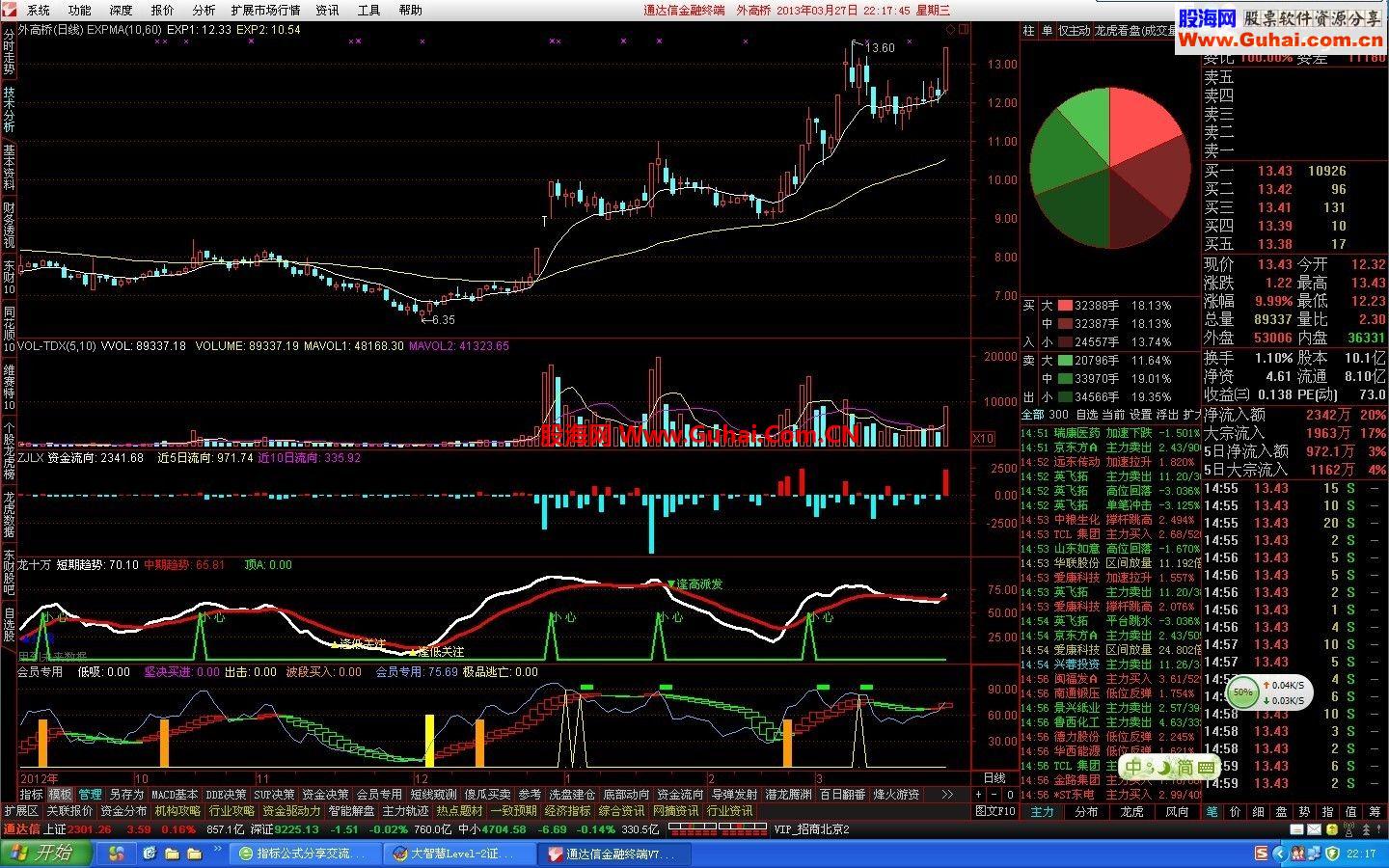Viewport: 1389px width, 868px height.
Task: Switch to the 龙虎 panel tab
Action: pos(1131,812)
